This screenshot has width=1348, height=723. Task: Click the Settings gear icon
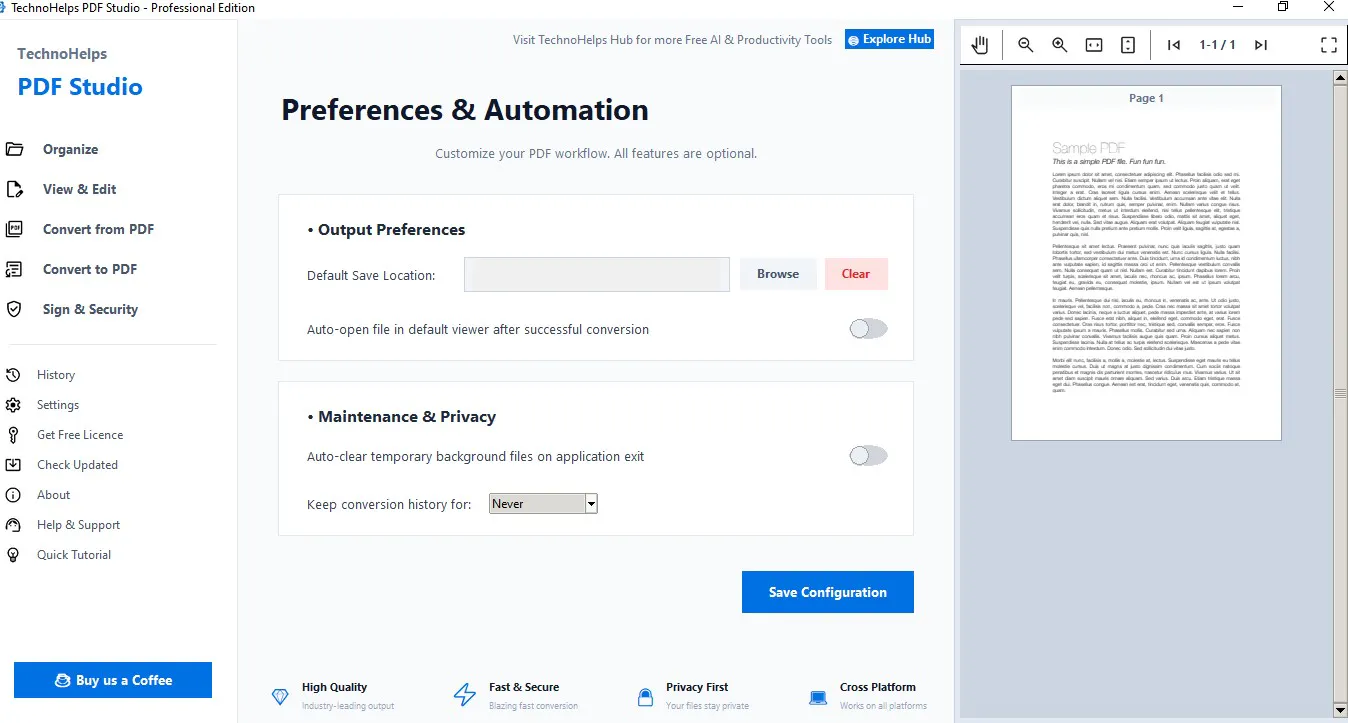click(14, 405)
